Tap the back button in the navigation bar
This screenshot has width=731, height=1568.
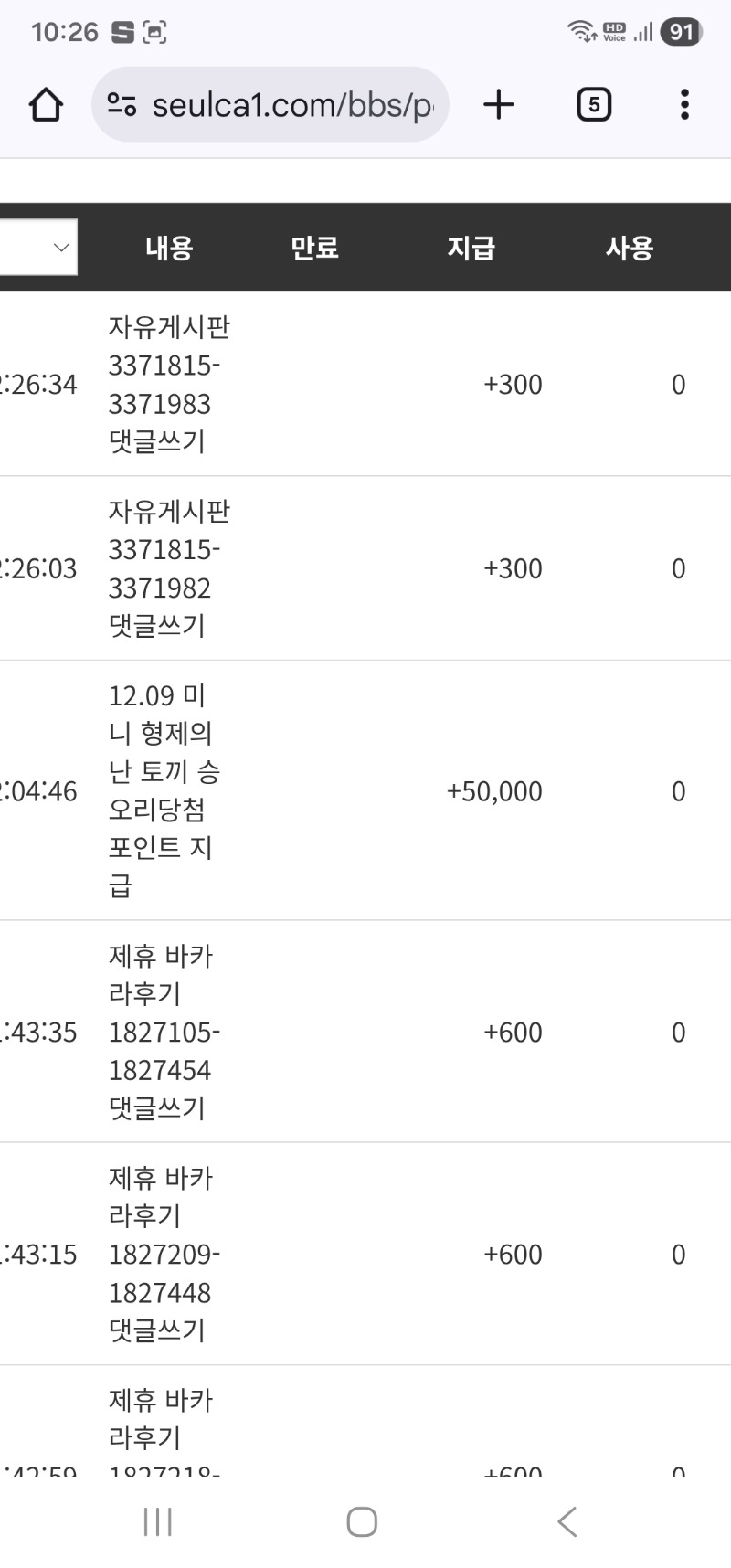point(567,1521)
